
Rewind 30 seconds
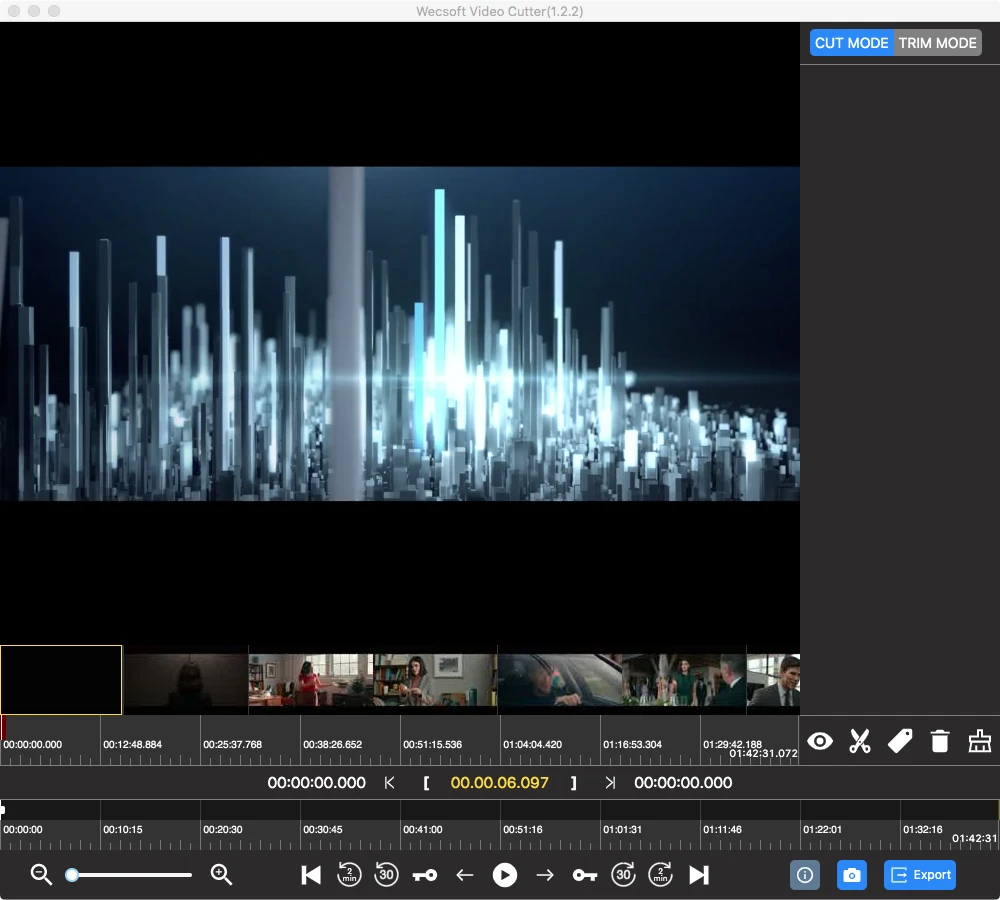coord(386,874)
